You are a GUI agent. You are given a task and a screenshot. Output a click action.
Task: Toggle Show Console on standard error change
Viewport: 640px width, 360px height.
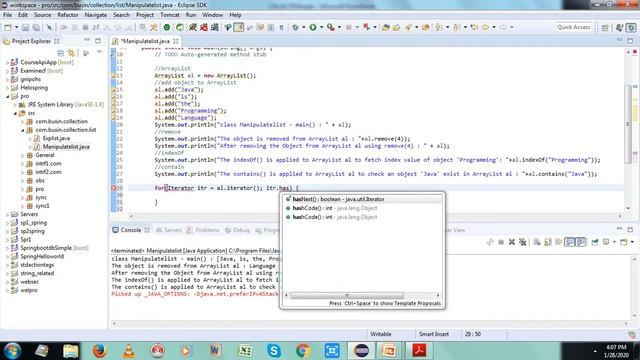[x=580, y=242]
